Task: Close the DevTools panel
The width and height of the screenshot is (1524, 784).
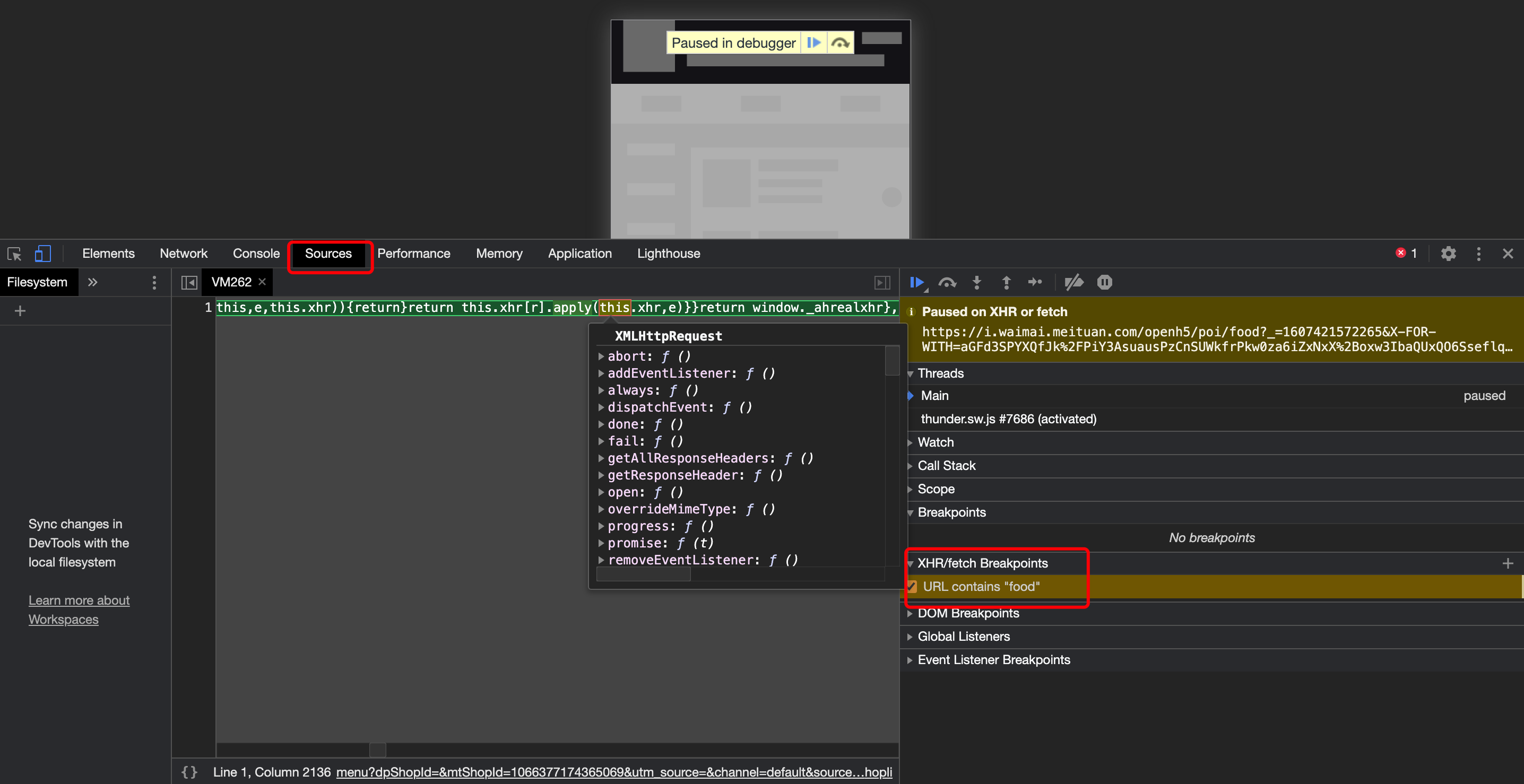Action: 1508,254
